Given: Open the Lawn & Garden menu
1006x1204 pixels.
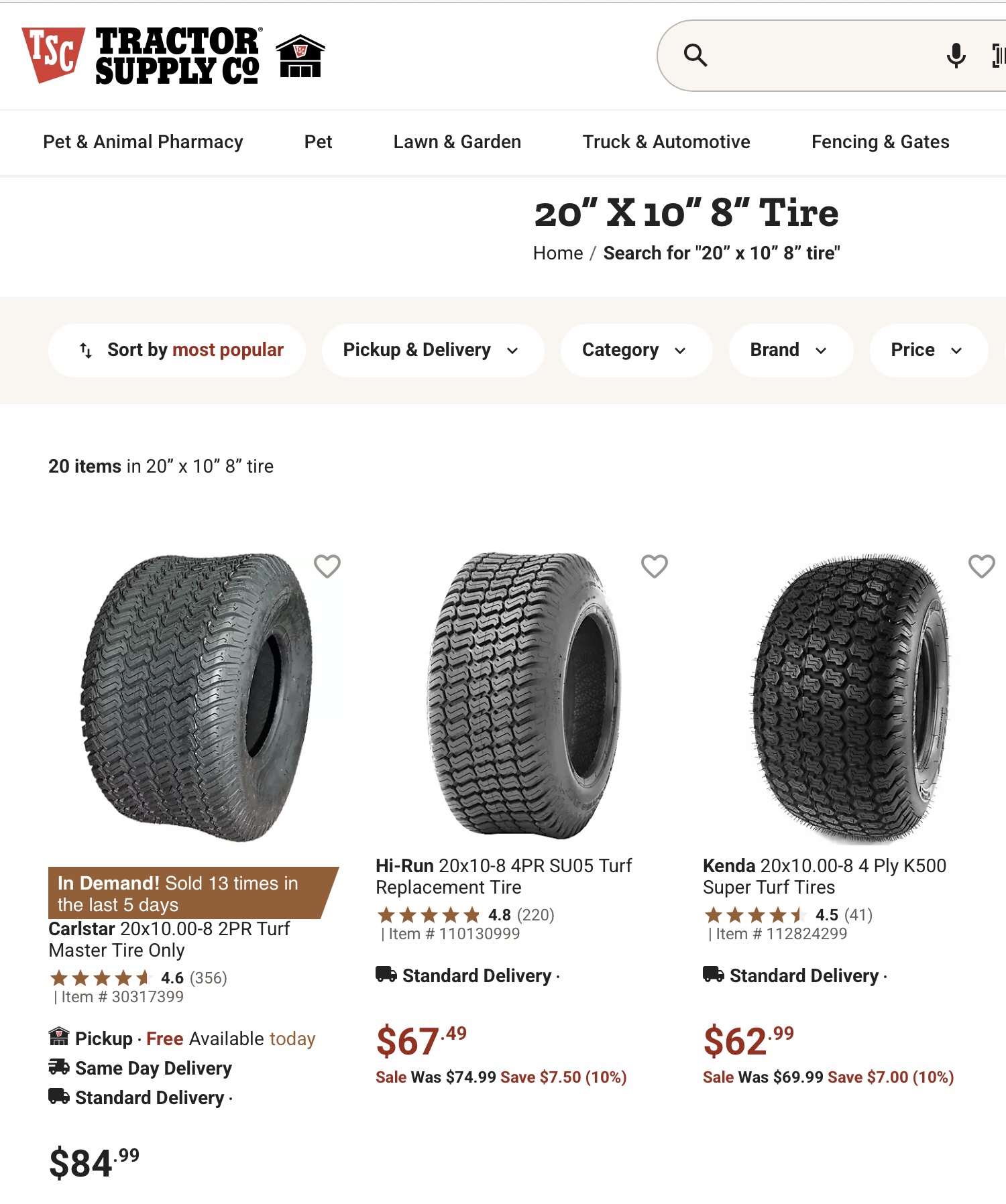Looking at the screenshot, I should [457, 142].
